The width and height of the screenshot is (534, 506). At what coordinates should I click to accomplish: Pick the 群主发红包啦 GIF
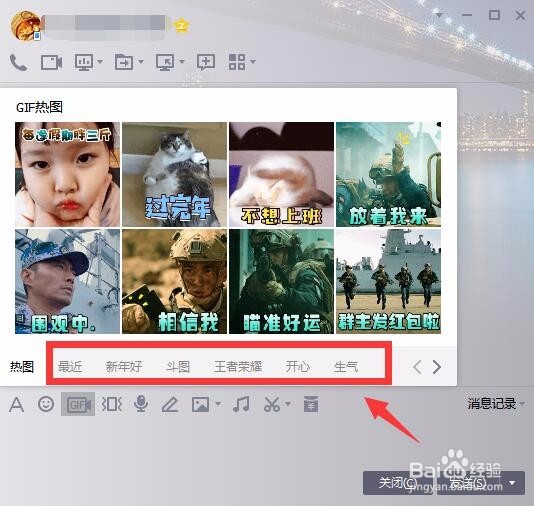(x=388, y=281)
